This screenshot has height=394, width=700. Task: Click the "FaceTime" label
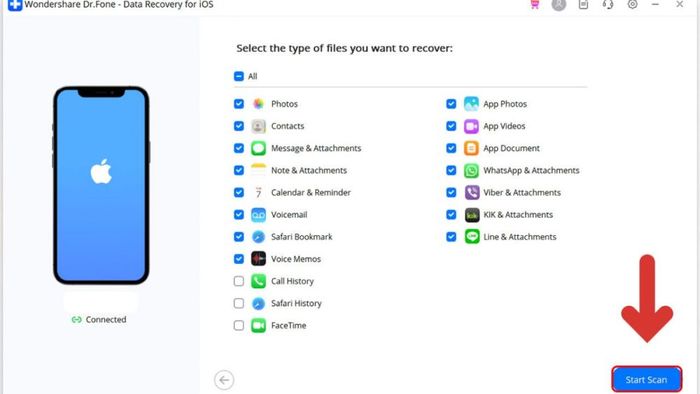[x=289, y=325]
